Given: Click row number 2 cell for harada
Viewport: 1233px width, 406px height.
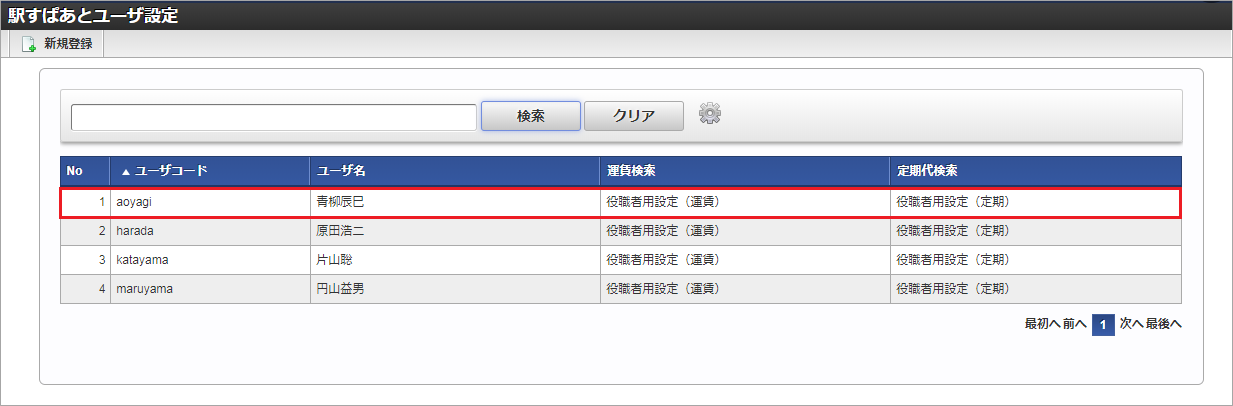Looking at the screenshot, I should [x=85, y=231].
